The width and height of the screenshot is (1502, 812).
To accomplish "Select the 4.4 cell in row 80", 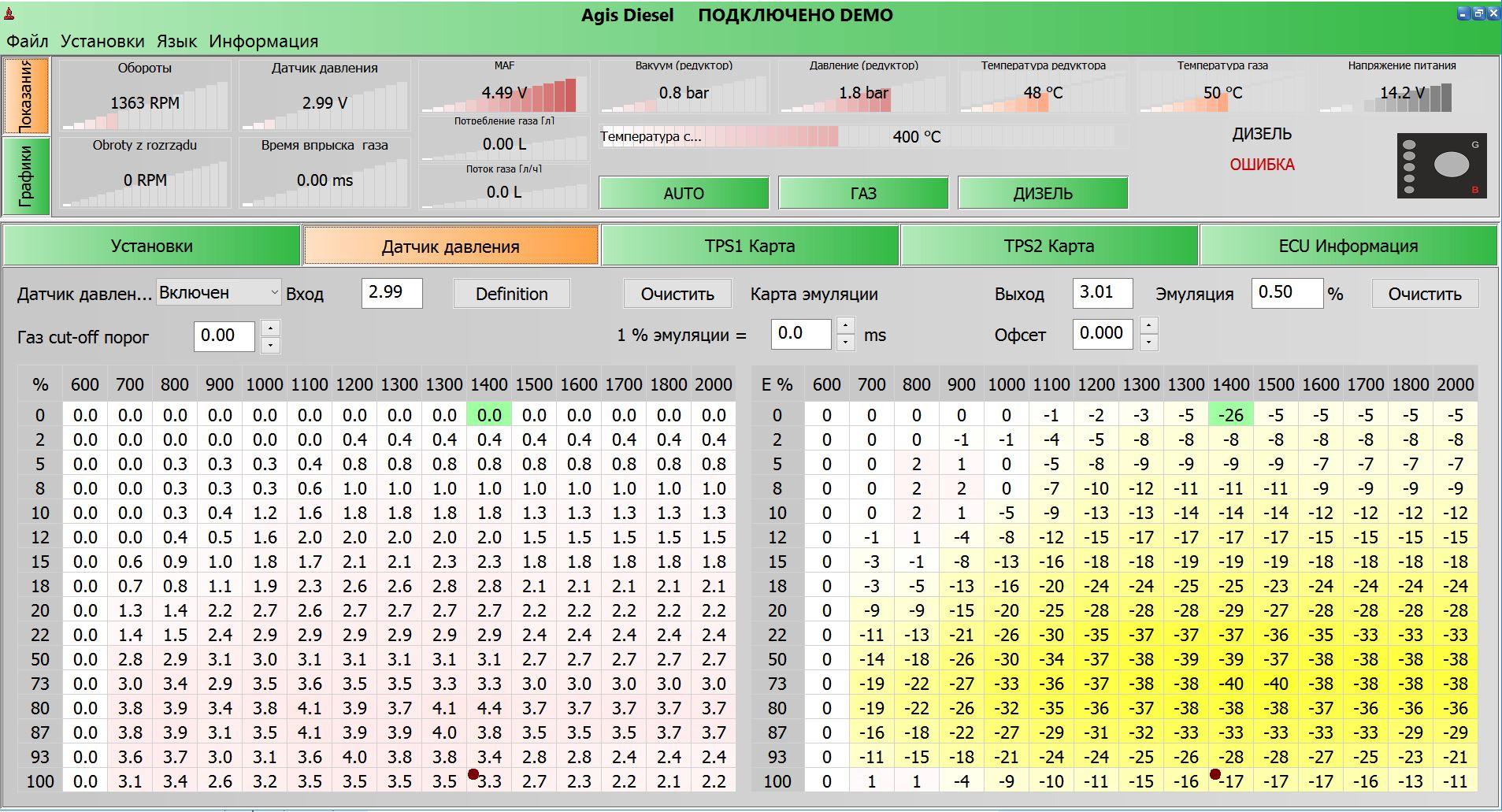I will click(x=489, y=708).
